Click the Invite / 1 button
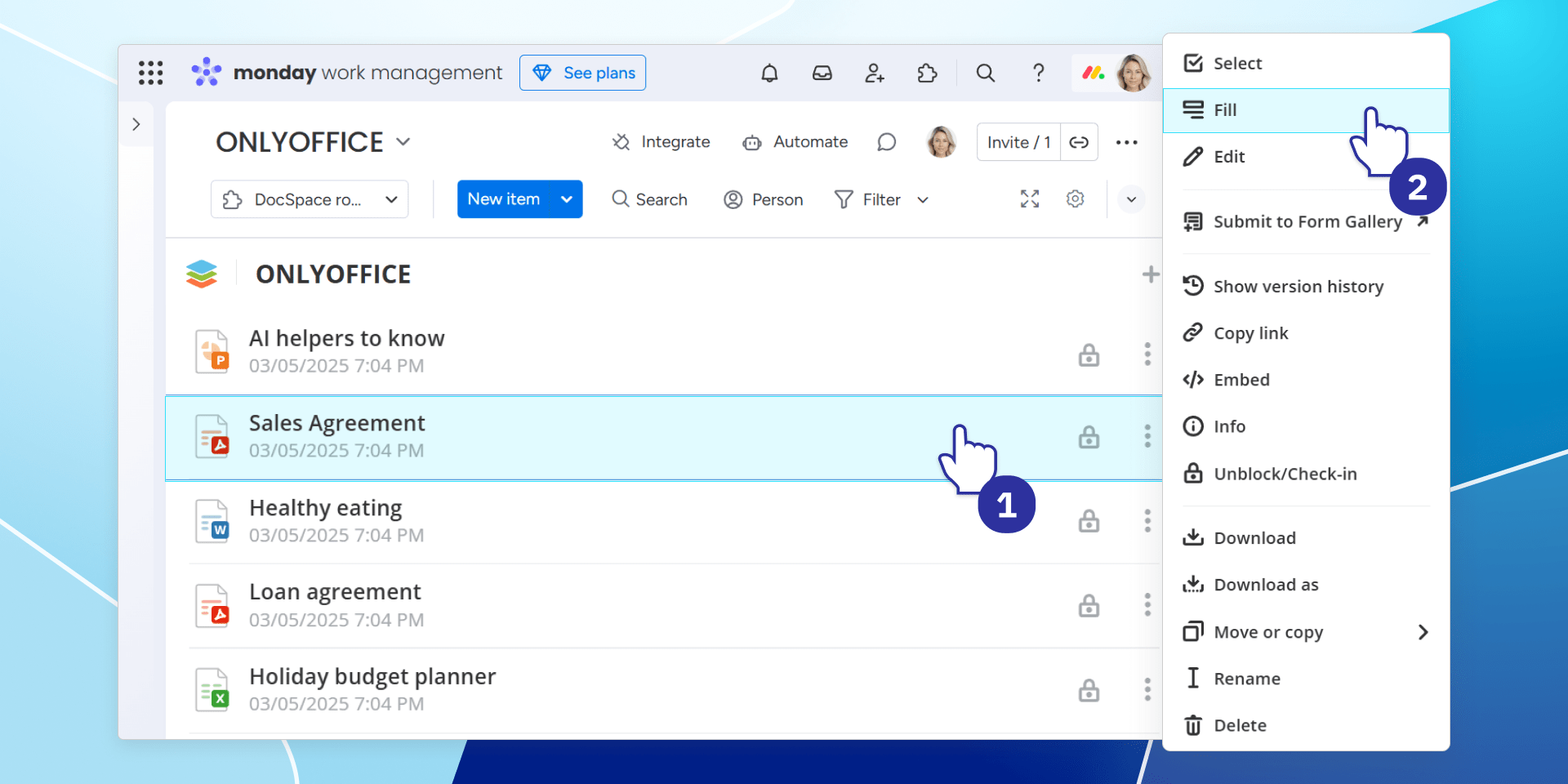Screen dimensions: 1568x784 (x=1018, y=142)
